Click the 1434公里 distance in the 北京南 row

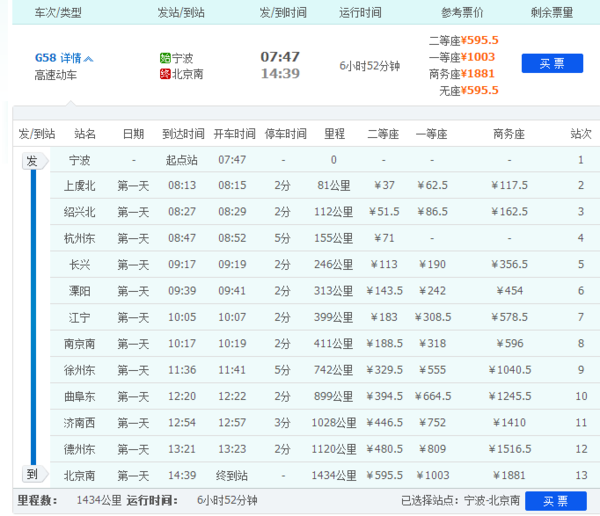[x=334, y=475]
